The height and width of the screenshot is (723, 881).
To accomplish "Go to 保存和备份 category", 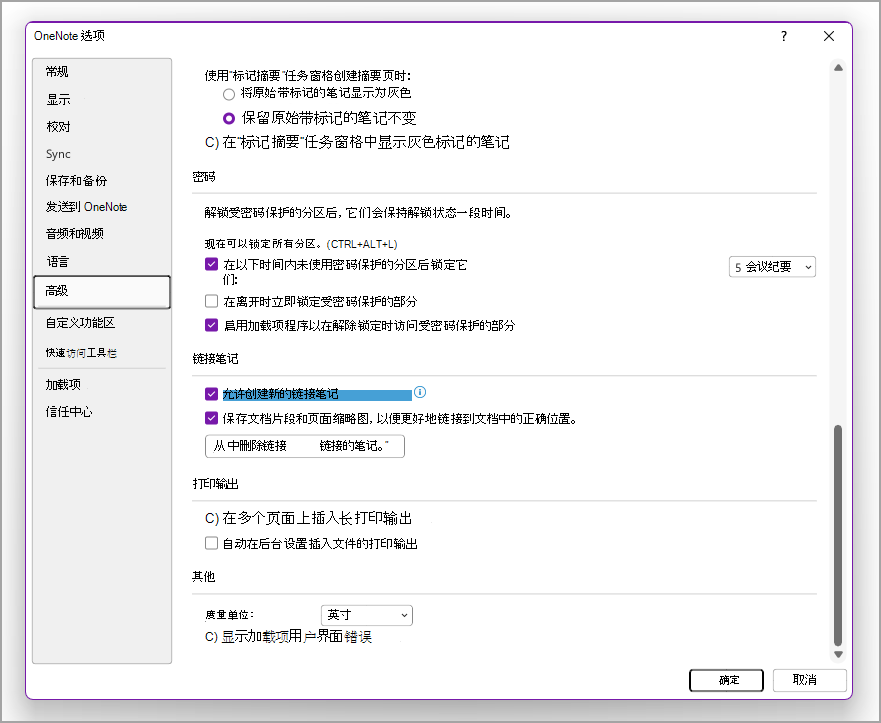I will [102, 180].
